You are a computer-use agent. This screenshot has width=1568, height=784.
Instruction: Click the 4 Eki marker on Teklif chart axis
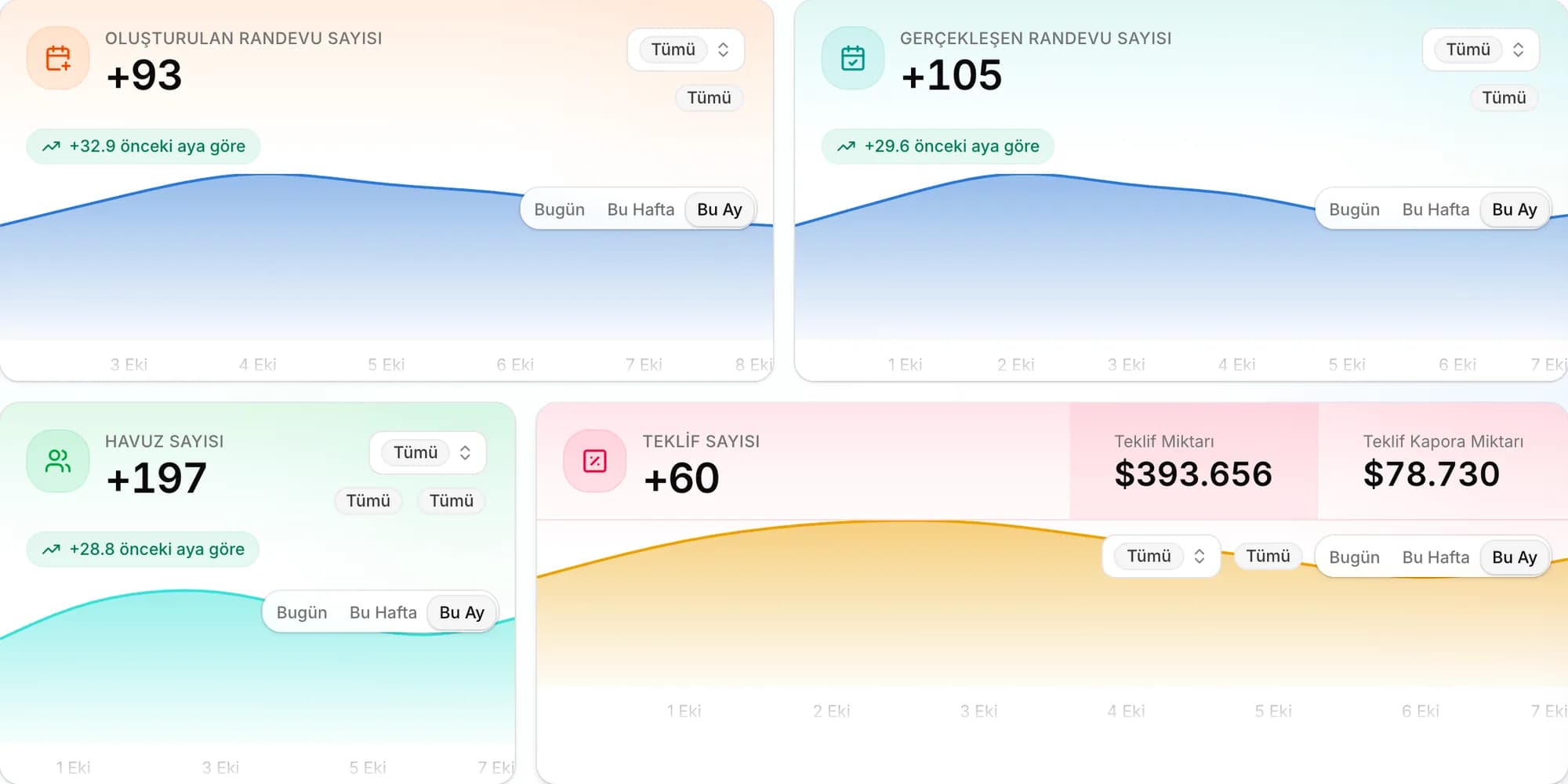(1126, 711)
